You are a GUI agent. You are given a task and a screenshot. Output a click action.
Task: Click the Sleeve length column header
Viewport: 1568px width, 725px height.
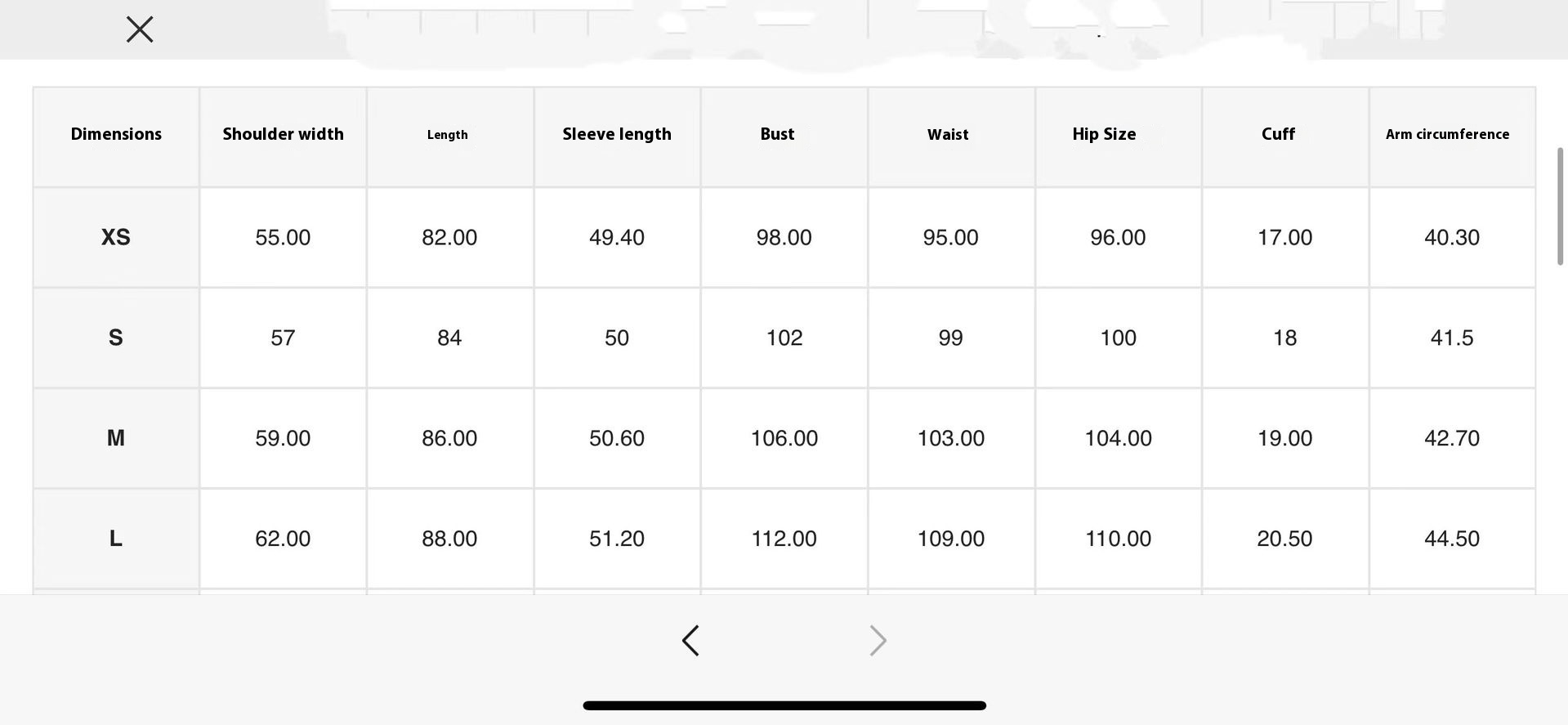tap(617, 135)
